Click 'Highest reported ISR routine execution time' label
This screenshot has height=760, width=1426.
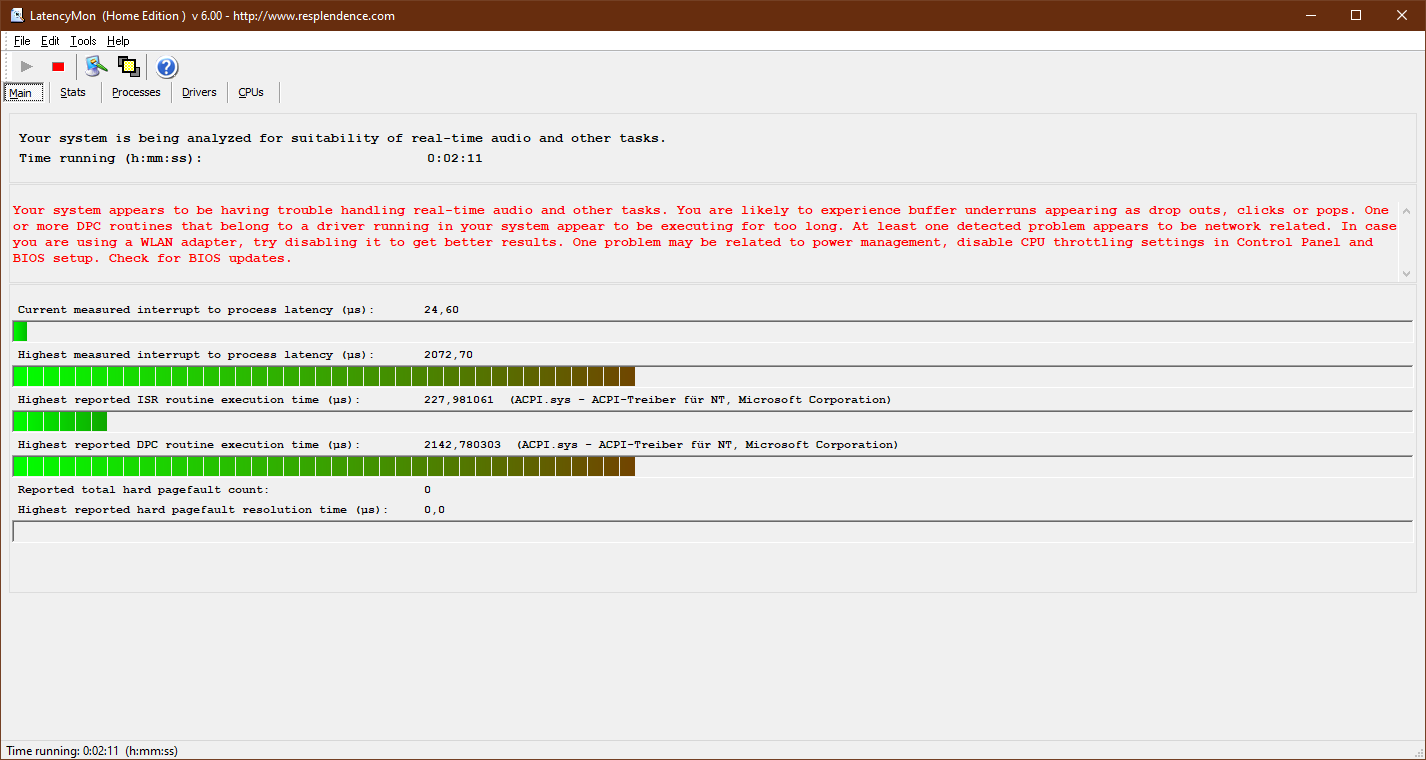(189, 400)
